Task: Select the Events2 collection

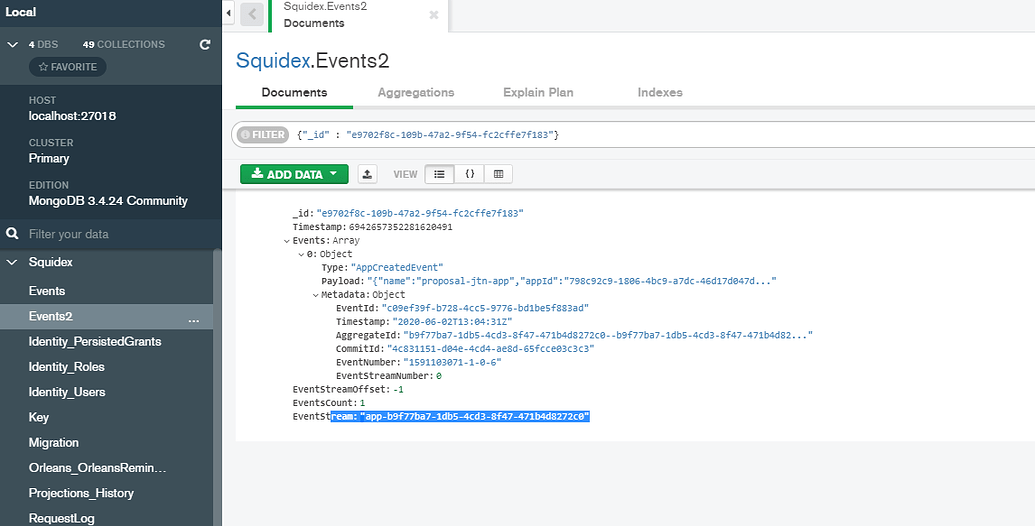Action: [106, 316]
